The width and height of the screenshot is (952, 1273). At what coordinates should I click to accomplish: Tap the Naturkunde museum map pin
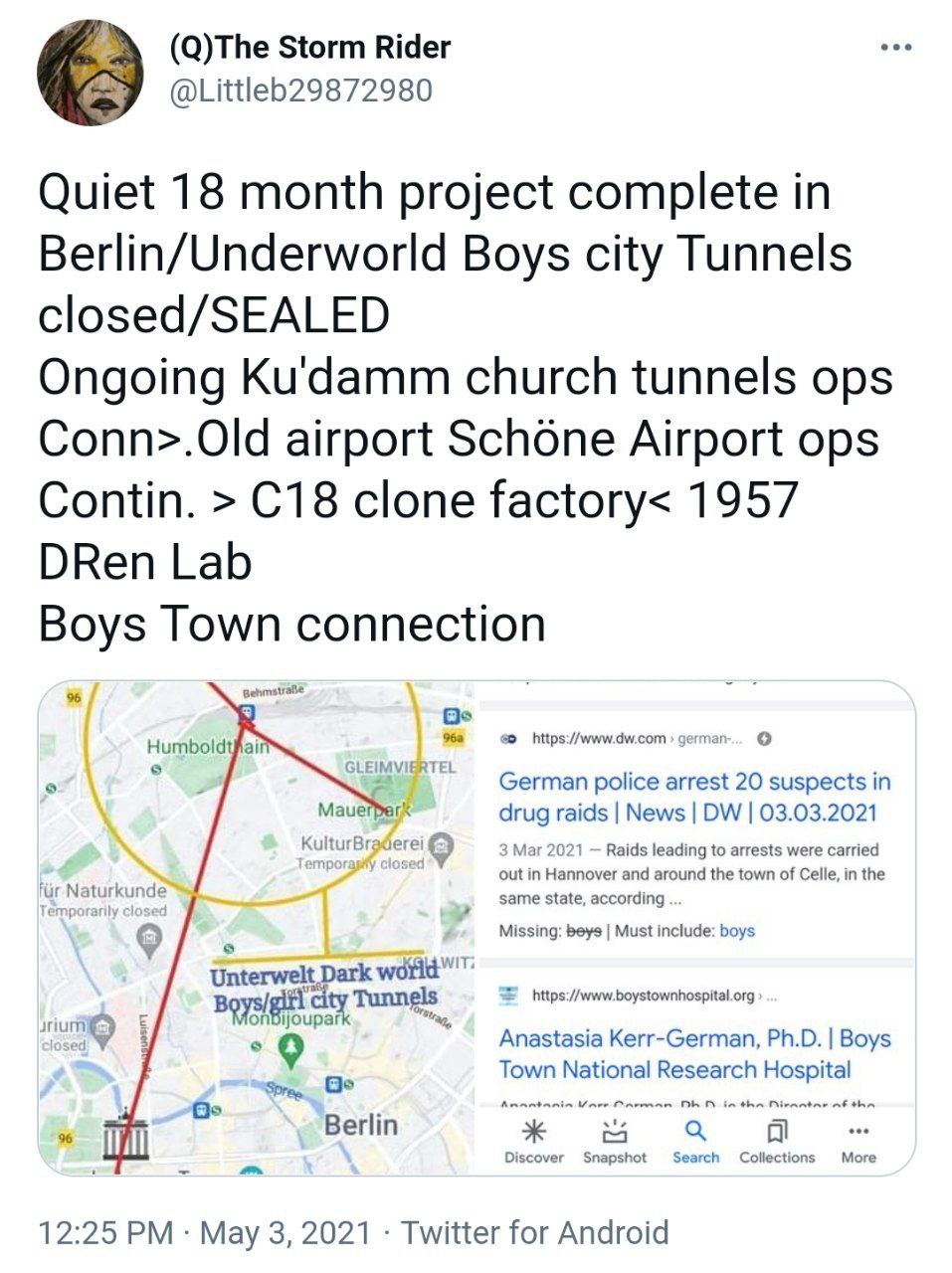click(148, 940)
